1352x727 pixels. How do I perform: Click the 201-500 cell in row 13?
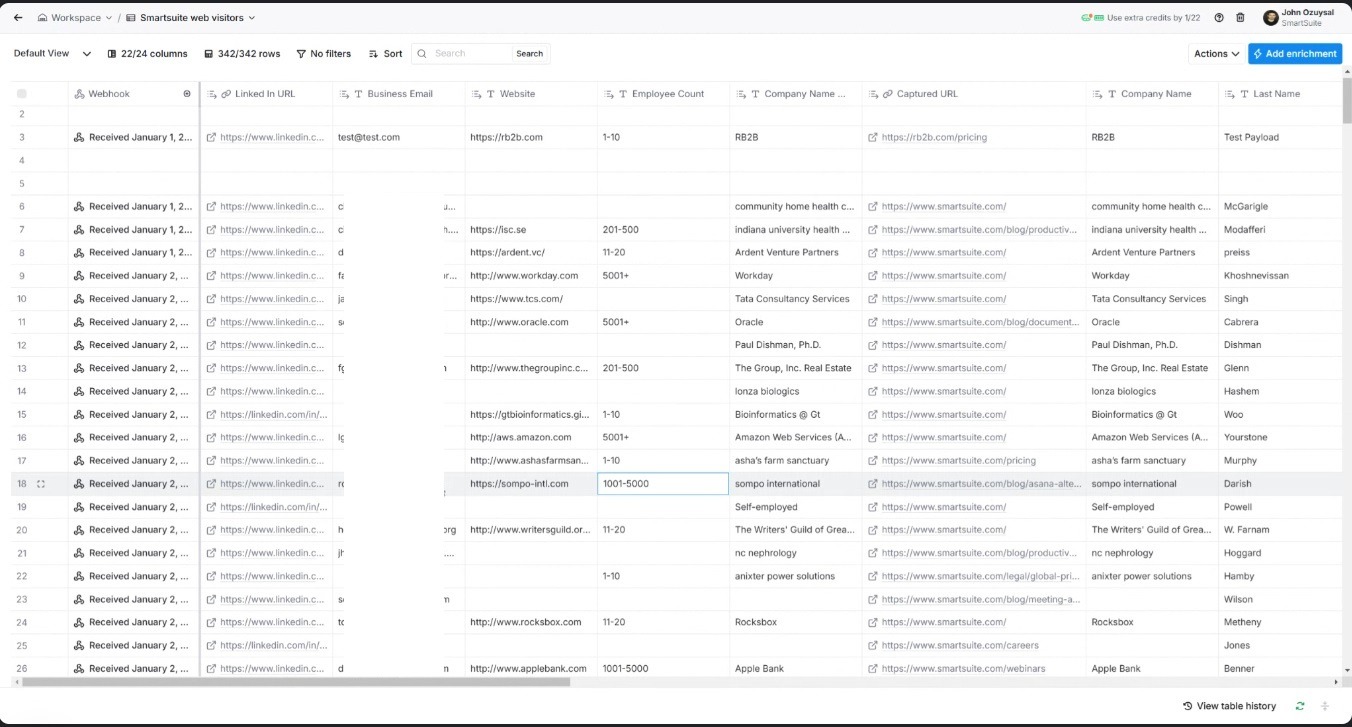[x=663, y=368]
